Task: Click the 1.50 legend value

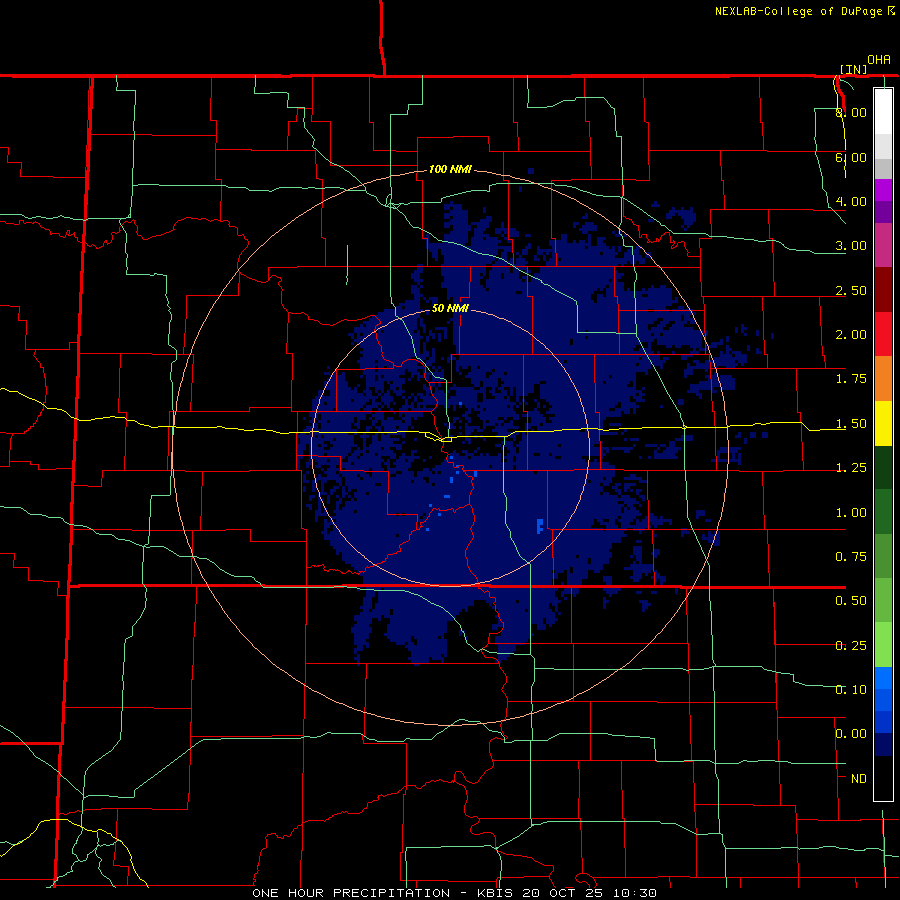Action: pos(851,424)
